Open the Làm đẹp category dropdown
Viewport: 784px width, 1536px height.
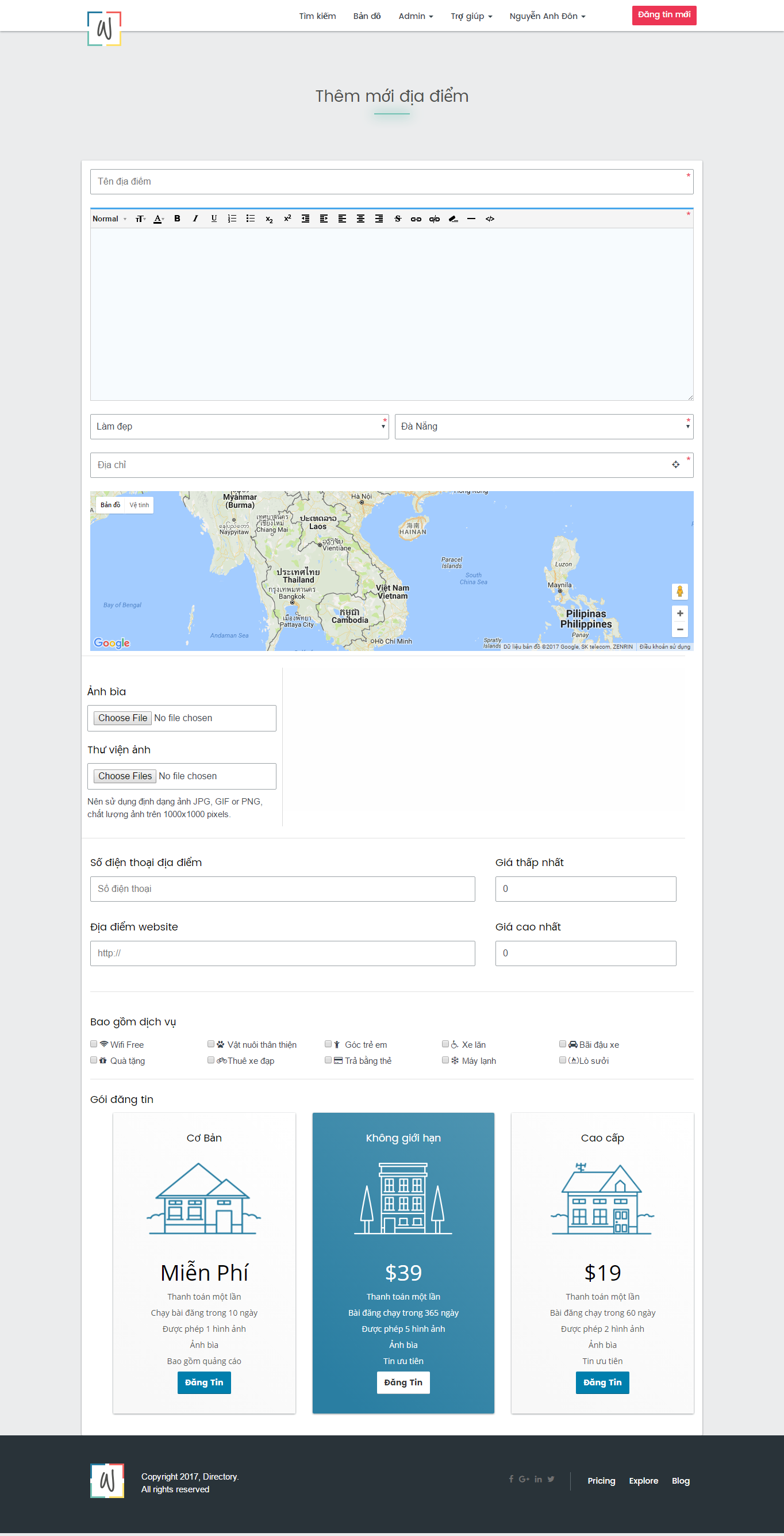239,427
